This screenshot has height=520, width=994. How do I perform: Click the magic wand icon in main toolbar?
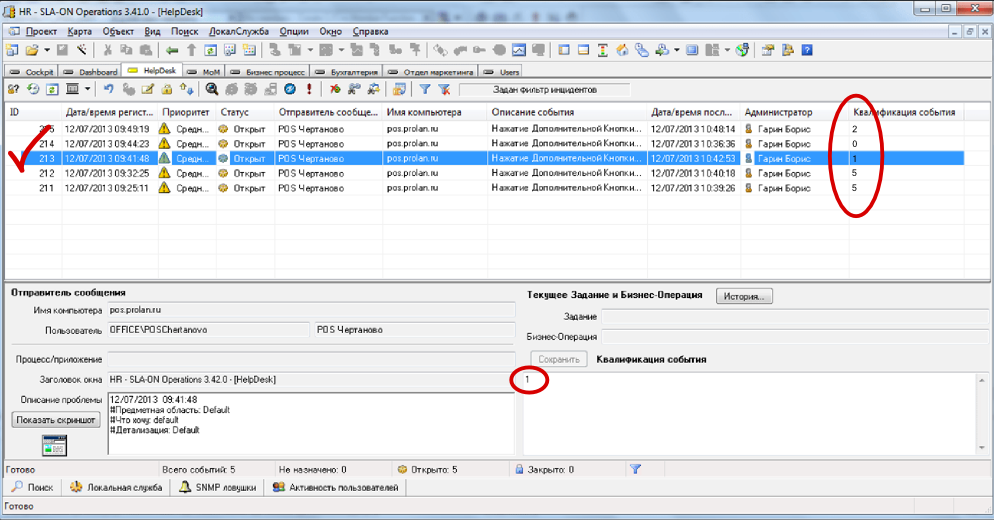82,50
